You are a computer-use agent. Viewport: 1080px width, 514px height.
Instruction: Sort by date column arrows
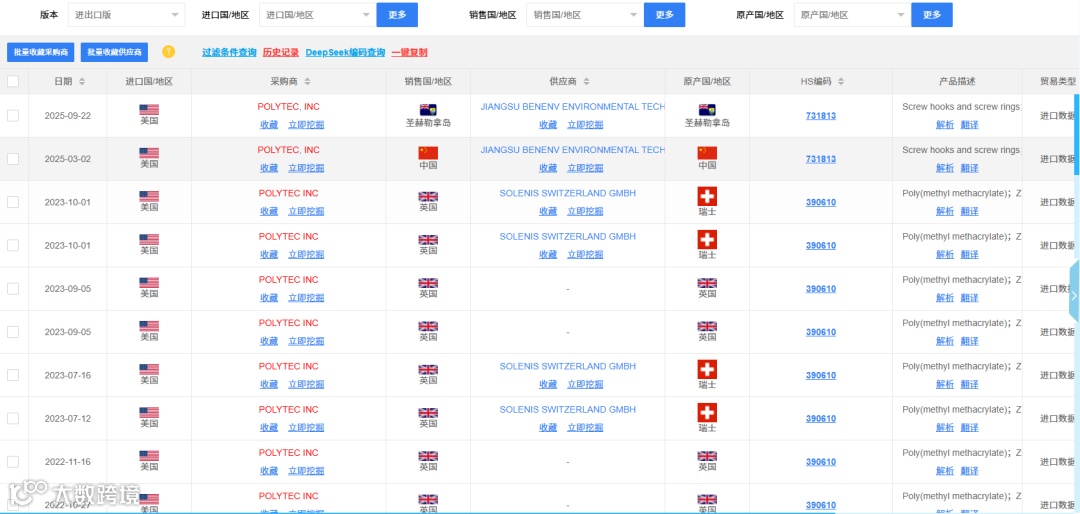[82, 81]
